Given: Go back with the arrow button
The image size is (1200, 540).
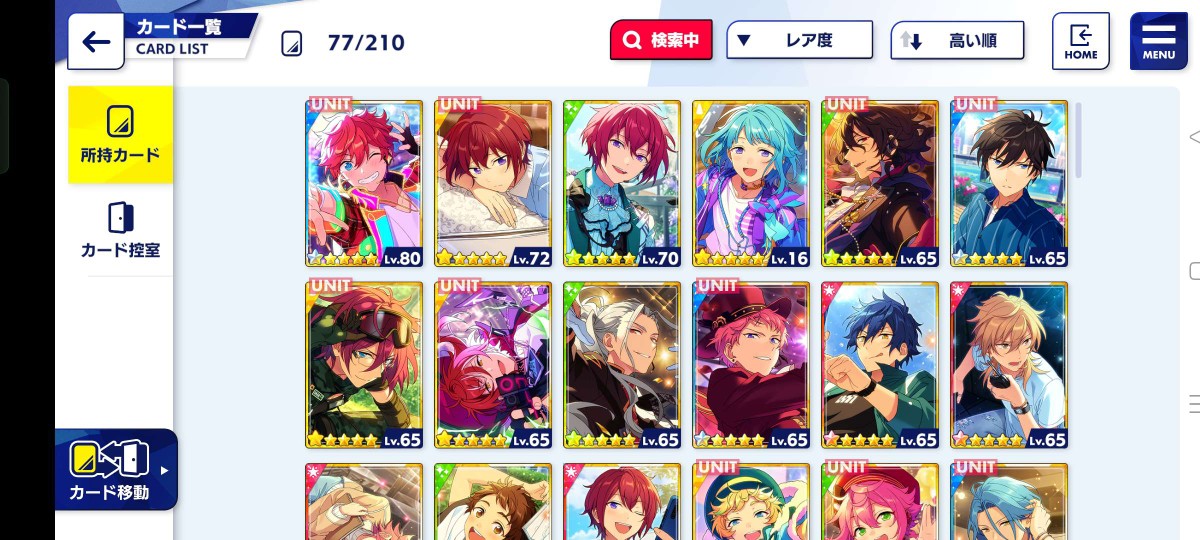Looking at the screenshot, I should pos(96,41).
